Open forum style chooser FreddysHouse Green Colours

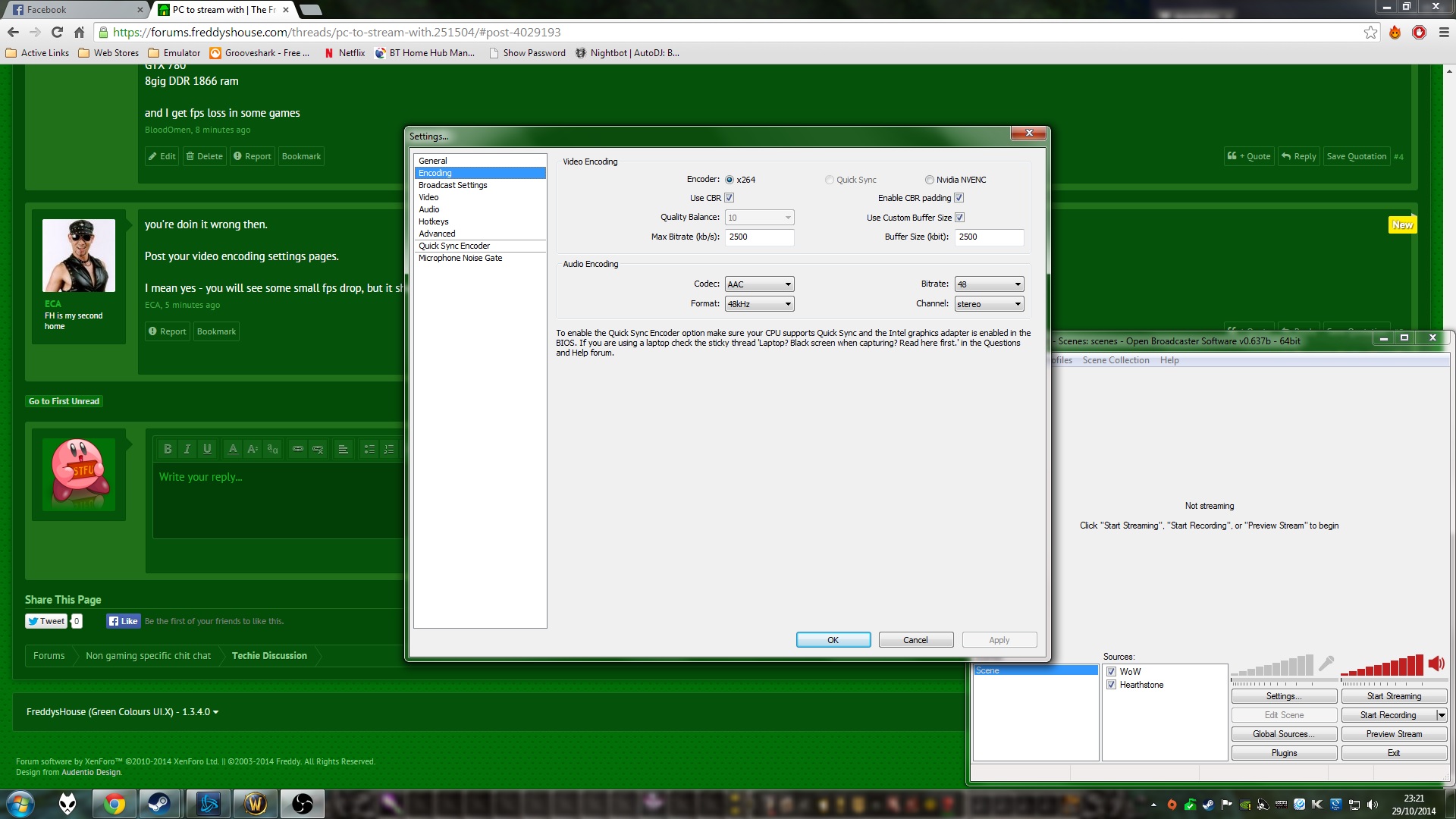122,712
